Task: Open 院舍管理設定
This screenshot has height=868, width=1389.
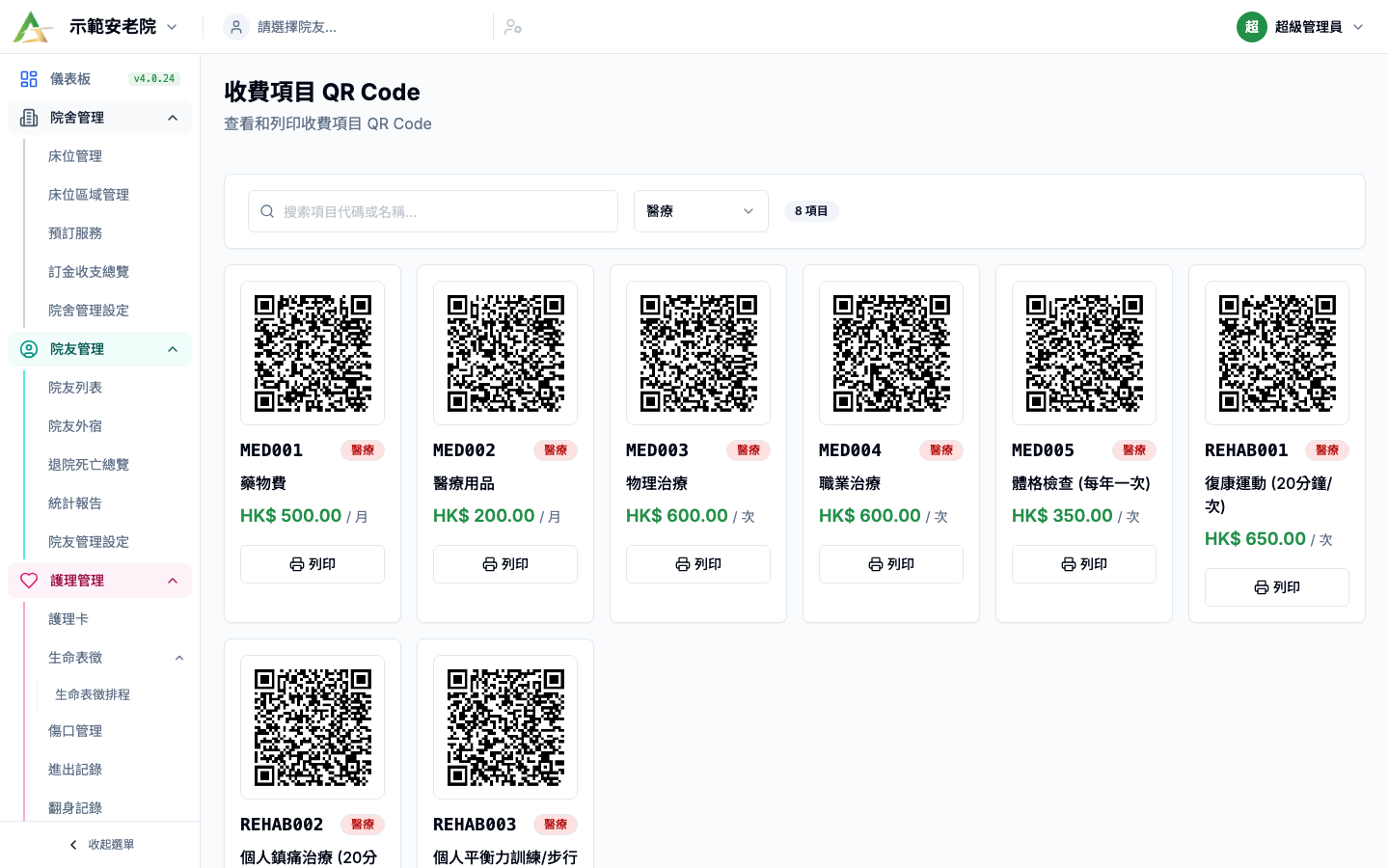Action: (89, 311)
